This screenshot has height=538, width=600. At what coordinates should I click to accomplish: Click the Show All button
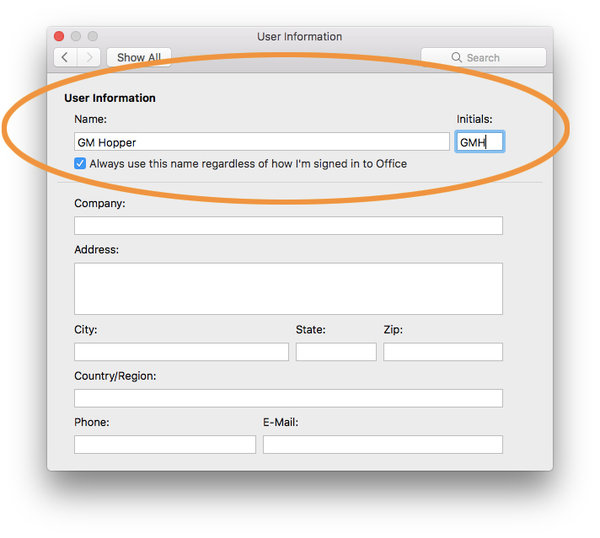point(139,57)
